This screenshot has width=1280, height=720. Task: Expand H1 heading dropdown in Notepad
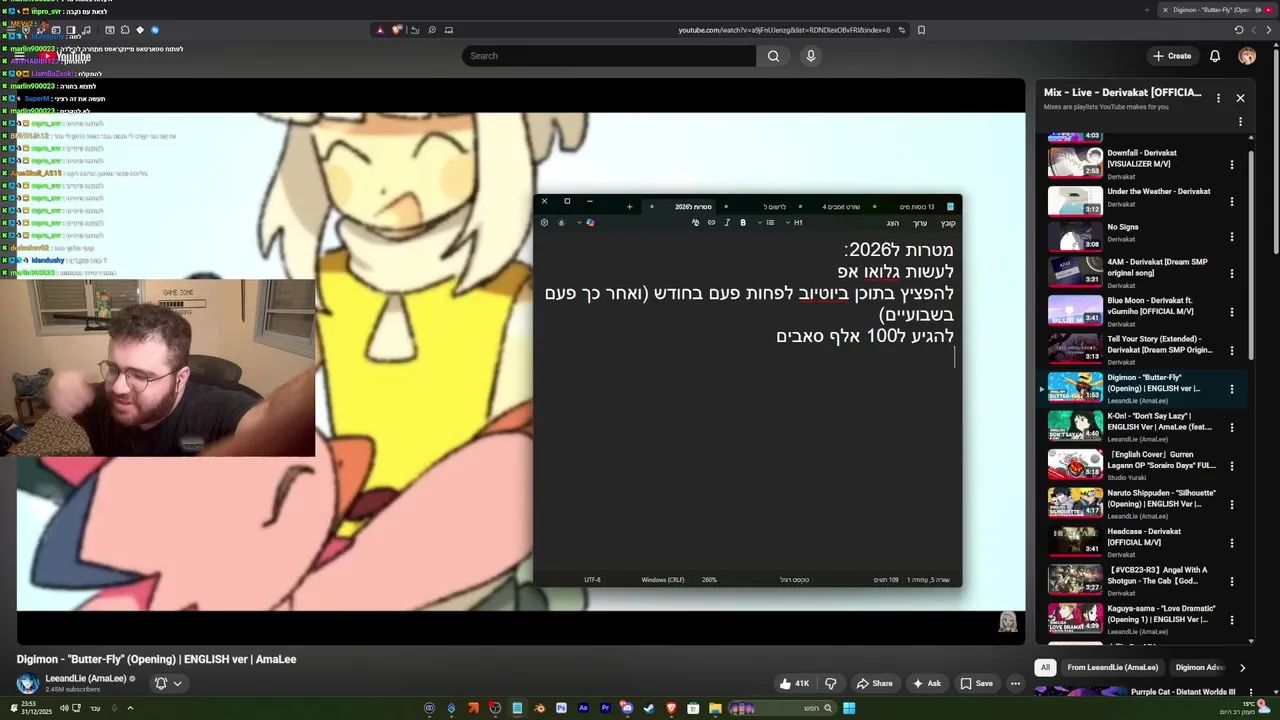pyautogui.click(x=794, y=223)
